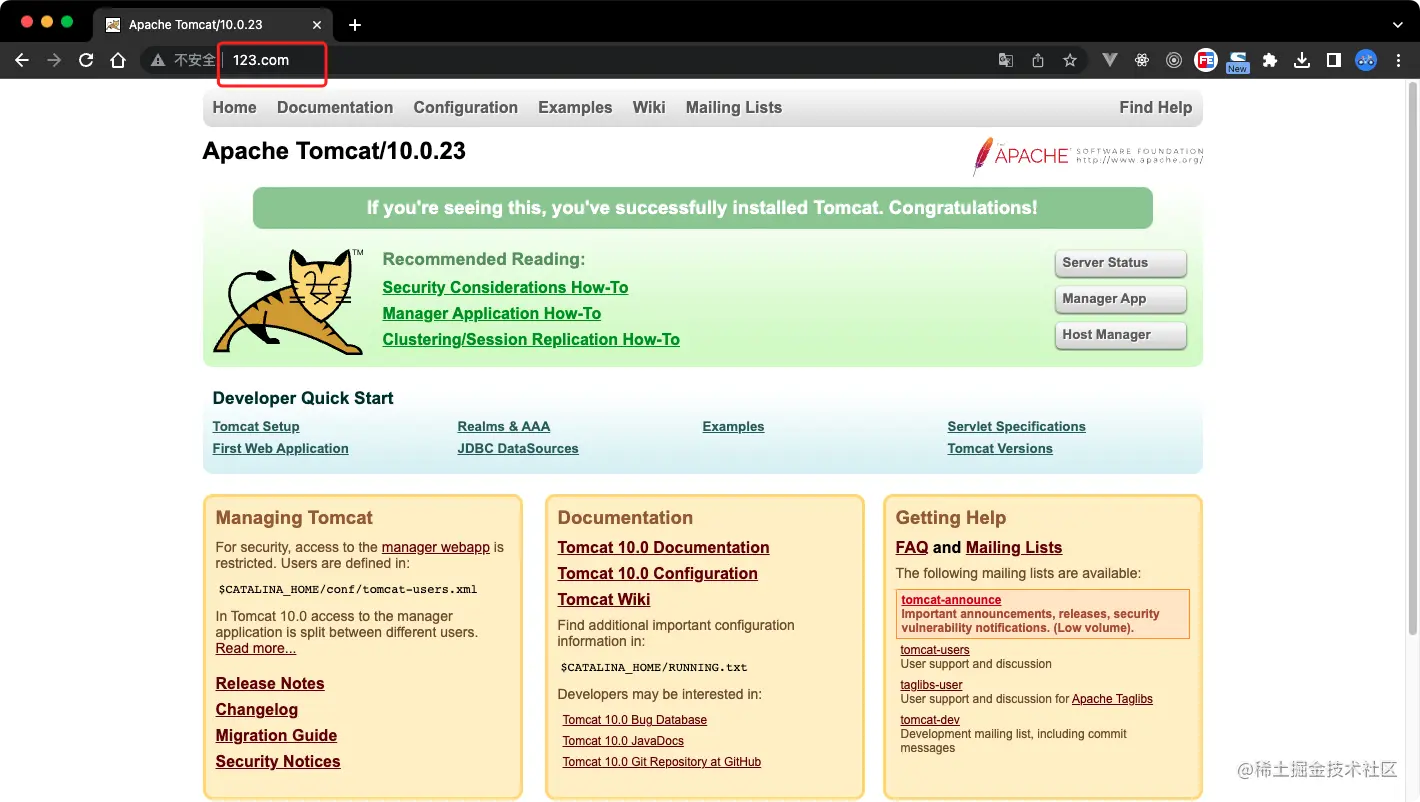Open Examples in the navigation bar
Image resolution: width=1420 pixels, height=802 pixels.
tap(575, 107)
